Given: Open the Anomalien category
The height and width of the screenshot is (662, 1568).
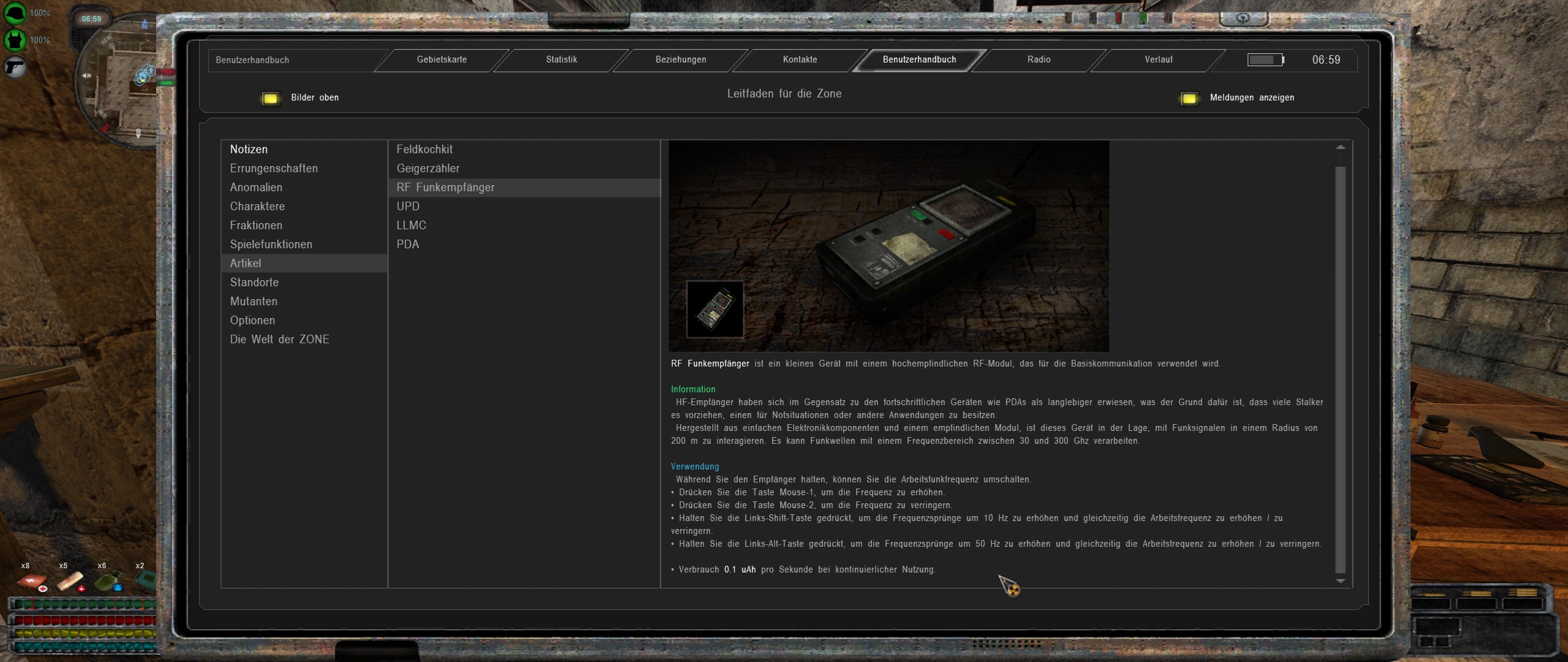Looking at the screenshot, I should coord(256,188).
